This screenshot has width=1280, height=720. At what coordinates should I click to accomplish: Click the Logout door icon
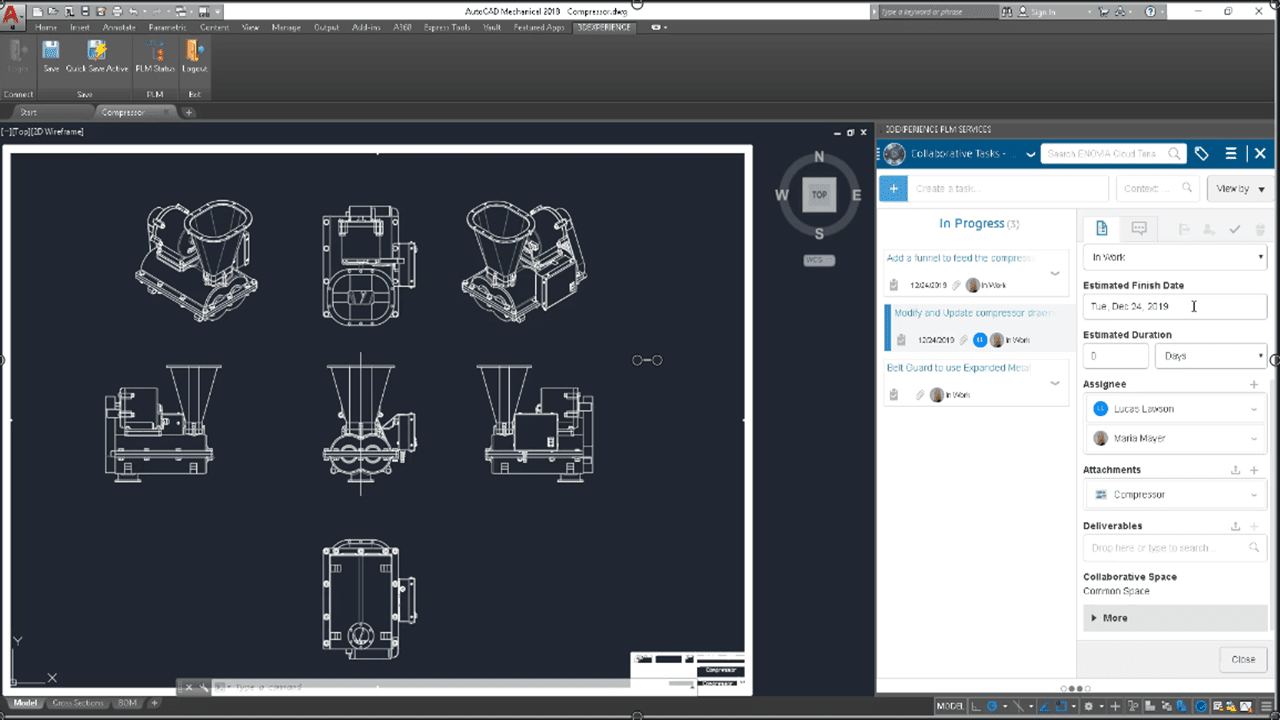coord(194,51)
